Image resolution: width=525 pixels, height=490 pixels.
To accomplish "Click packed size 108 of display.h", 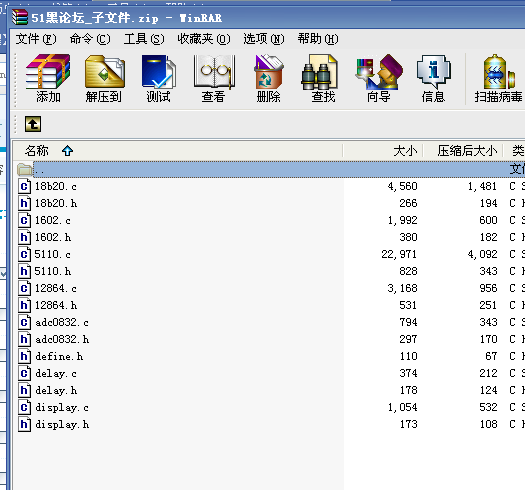I will click(x=488, y=425).
